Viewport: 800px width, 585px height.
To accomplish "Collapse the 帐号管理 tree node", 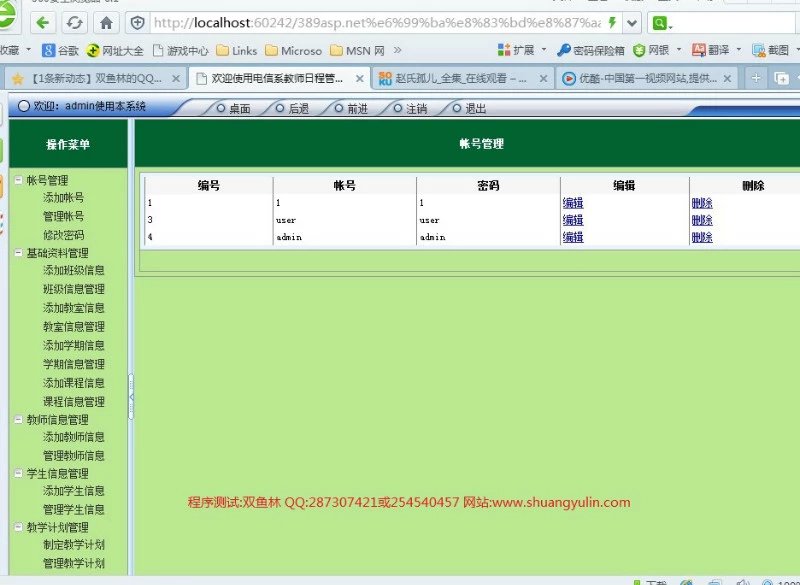I will (18, 180).
